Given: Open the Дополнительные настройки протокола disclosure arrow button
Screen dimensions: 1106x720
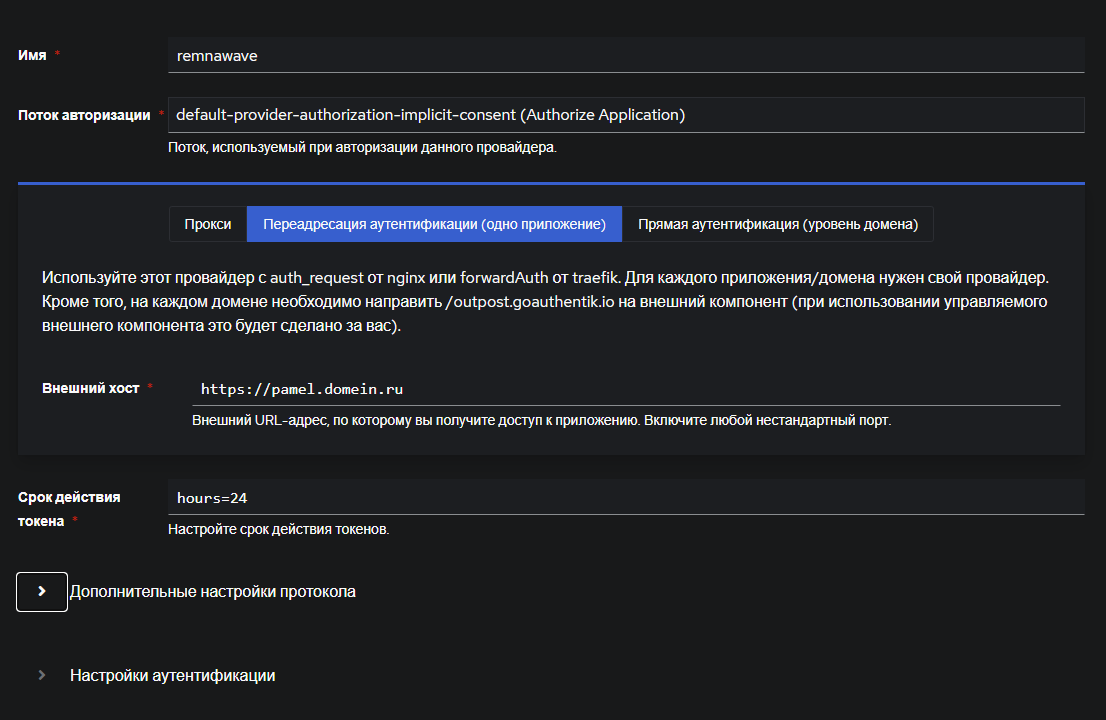Looking at the screenshot, I should pos(41,591).
